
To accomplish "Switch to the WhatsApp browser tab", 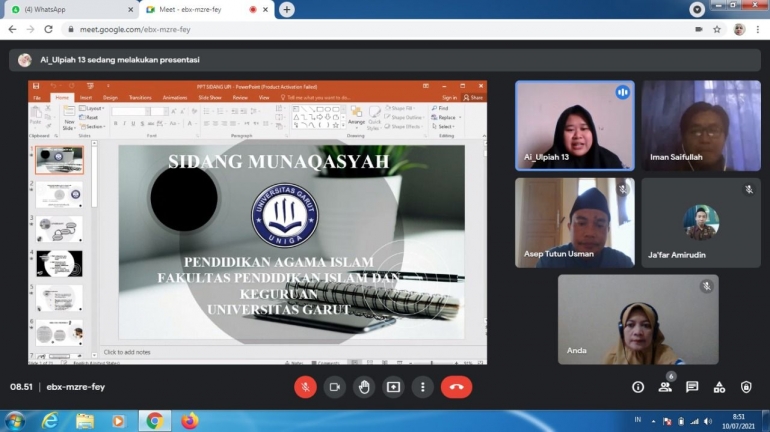I will click(x=73, y=9).
